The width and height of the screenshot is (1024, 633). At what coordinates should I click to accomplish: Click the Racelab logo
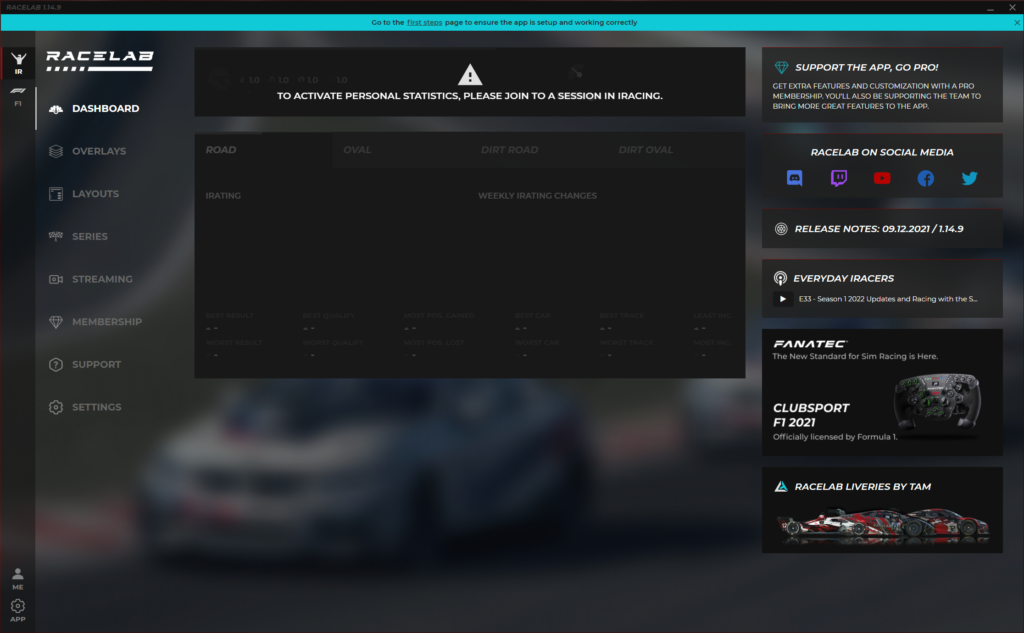pos(100,61)
